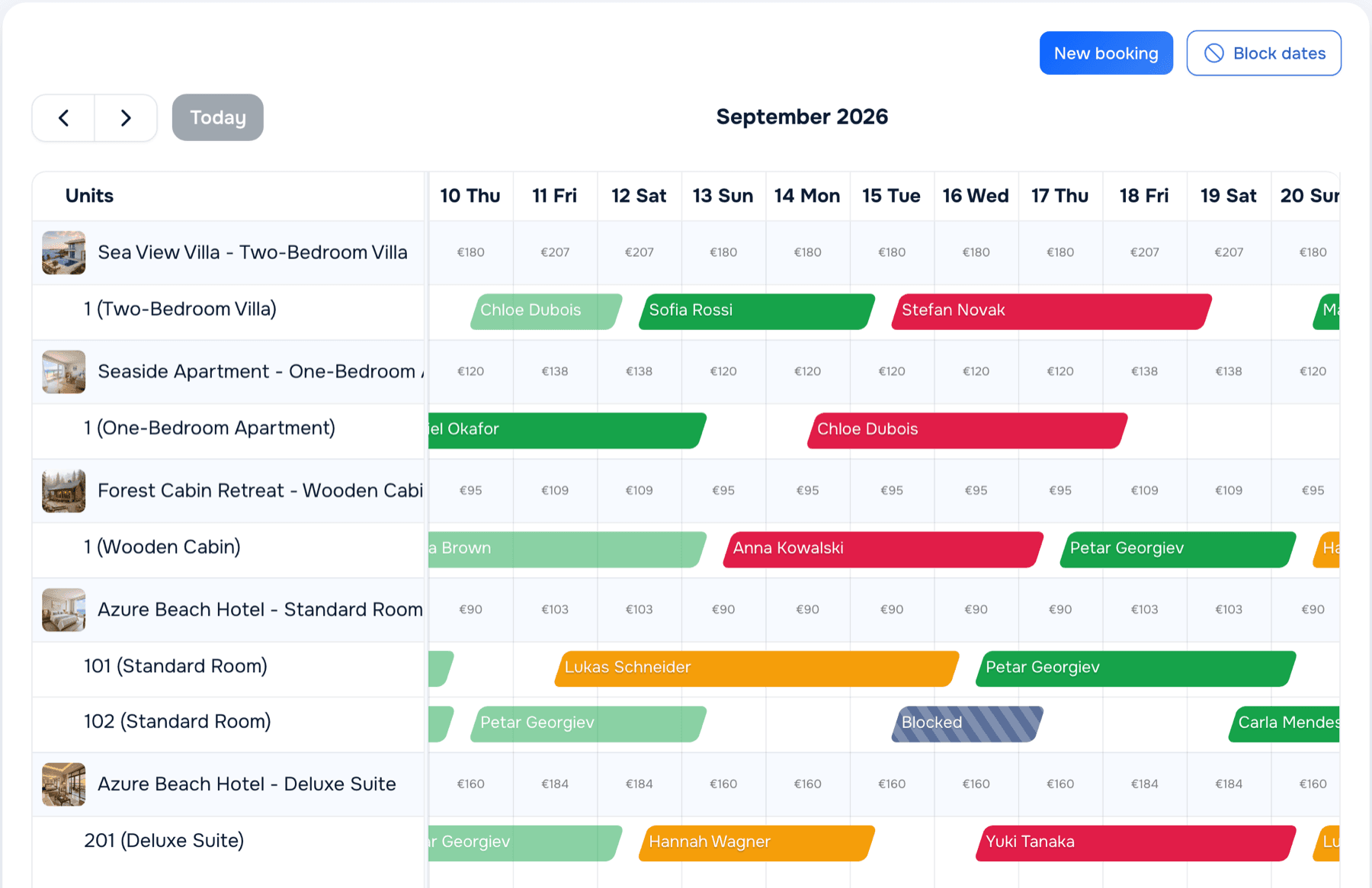The height and width of the screenshot is (888, 1372).
Task: Select the 17 Thu column header
Action: click(1060, 196)
